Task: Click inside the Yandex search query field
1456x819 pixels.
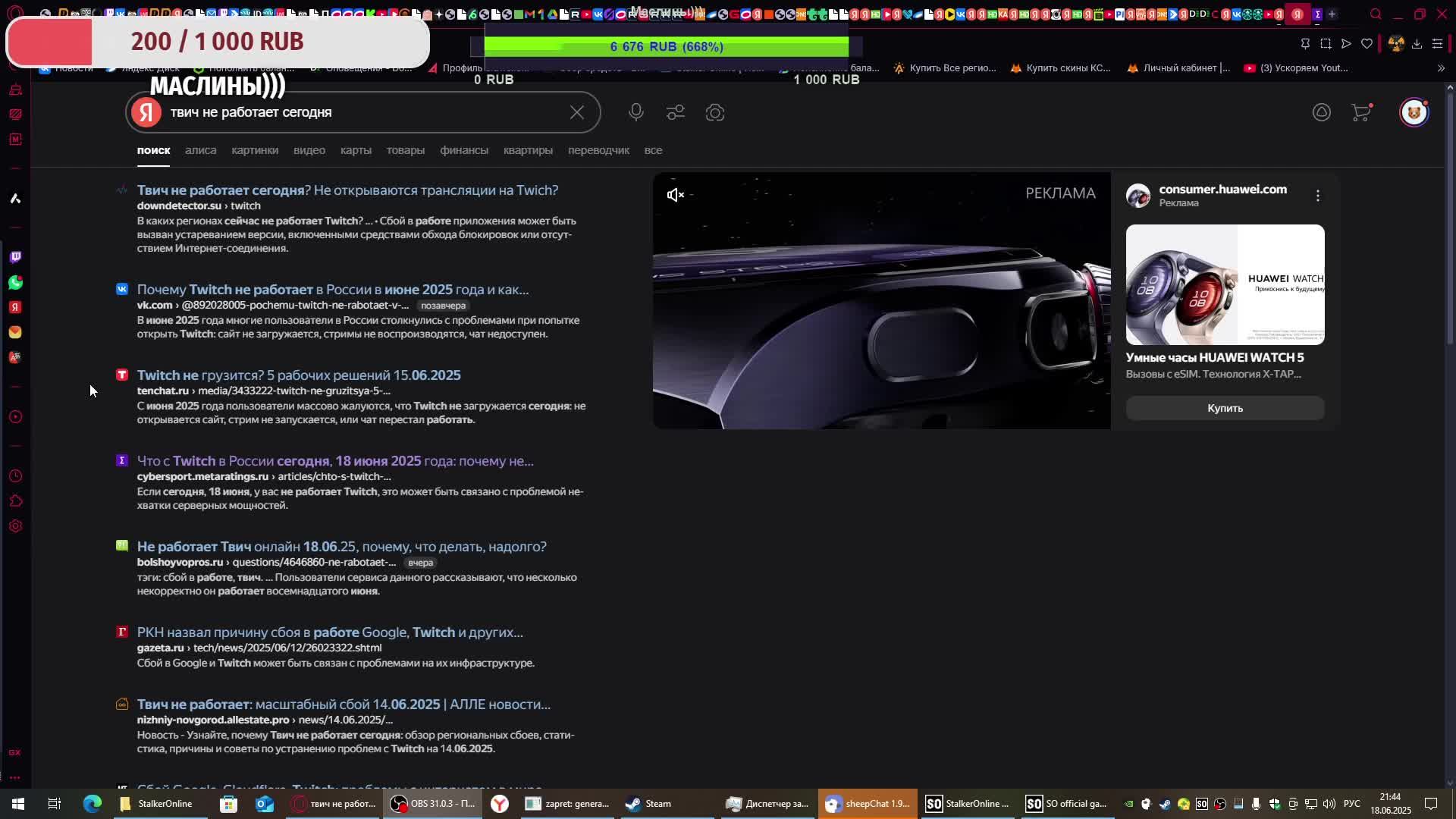Action: [364, 112]
